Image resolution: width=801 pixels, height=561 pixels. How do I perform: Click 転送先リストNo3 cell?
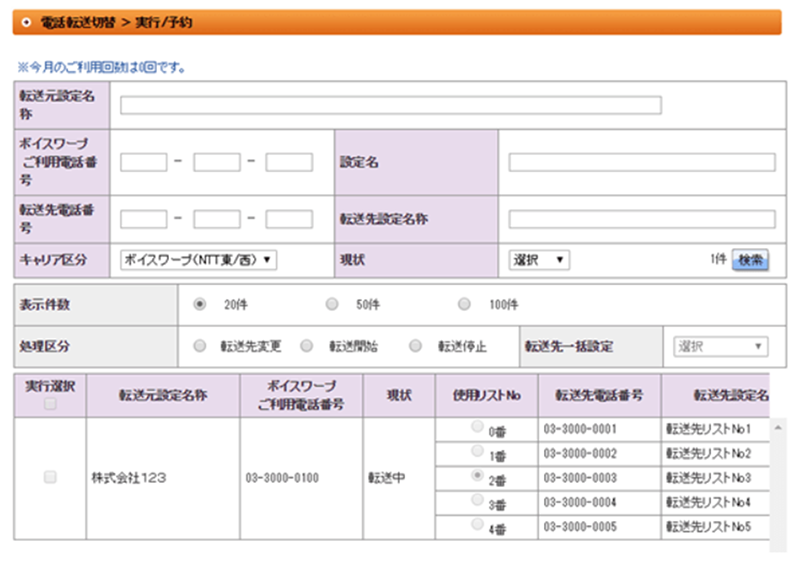pyautogui.click(x=715, y=478)
